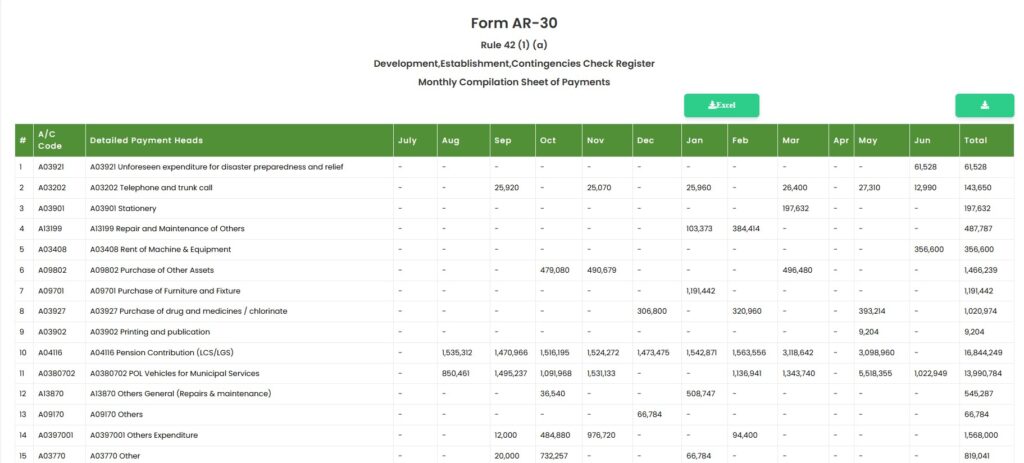This screenshot has width=1024, height=463.
Task: Select 'A13870 Others General (Repairs & maintenance)'
Action: coord(180,394)
